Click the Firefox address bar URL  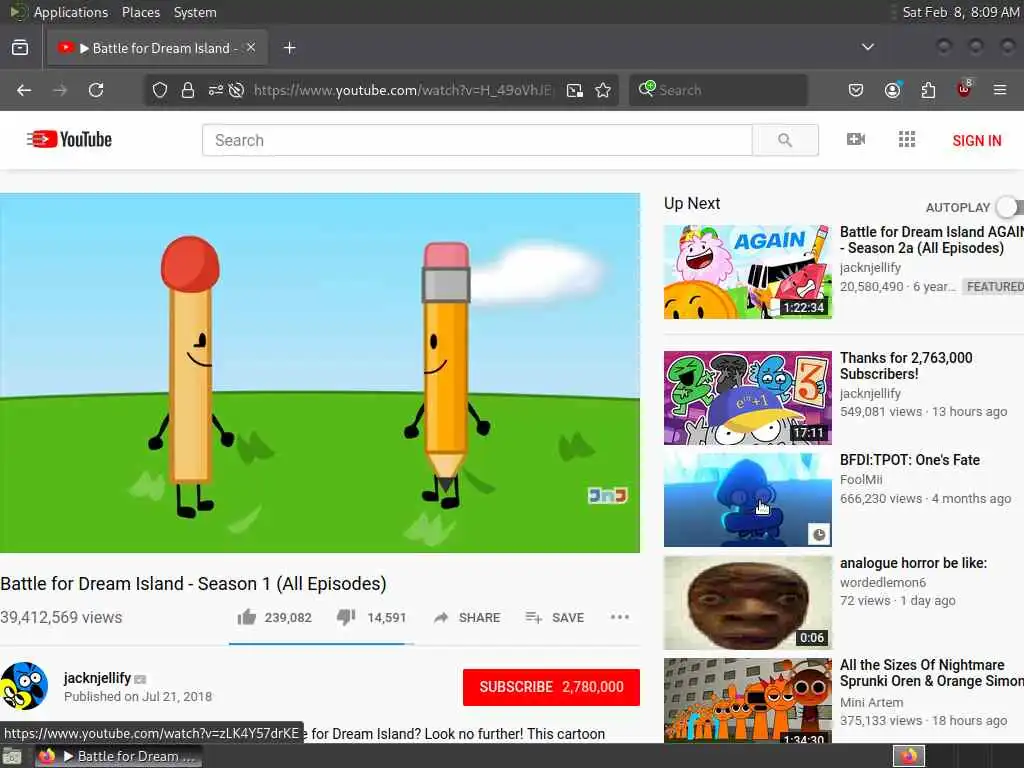pos(403,90)
